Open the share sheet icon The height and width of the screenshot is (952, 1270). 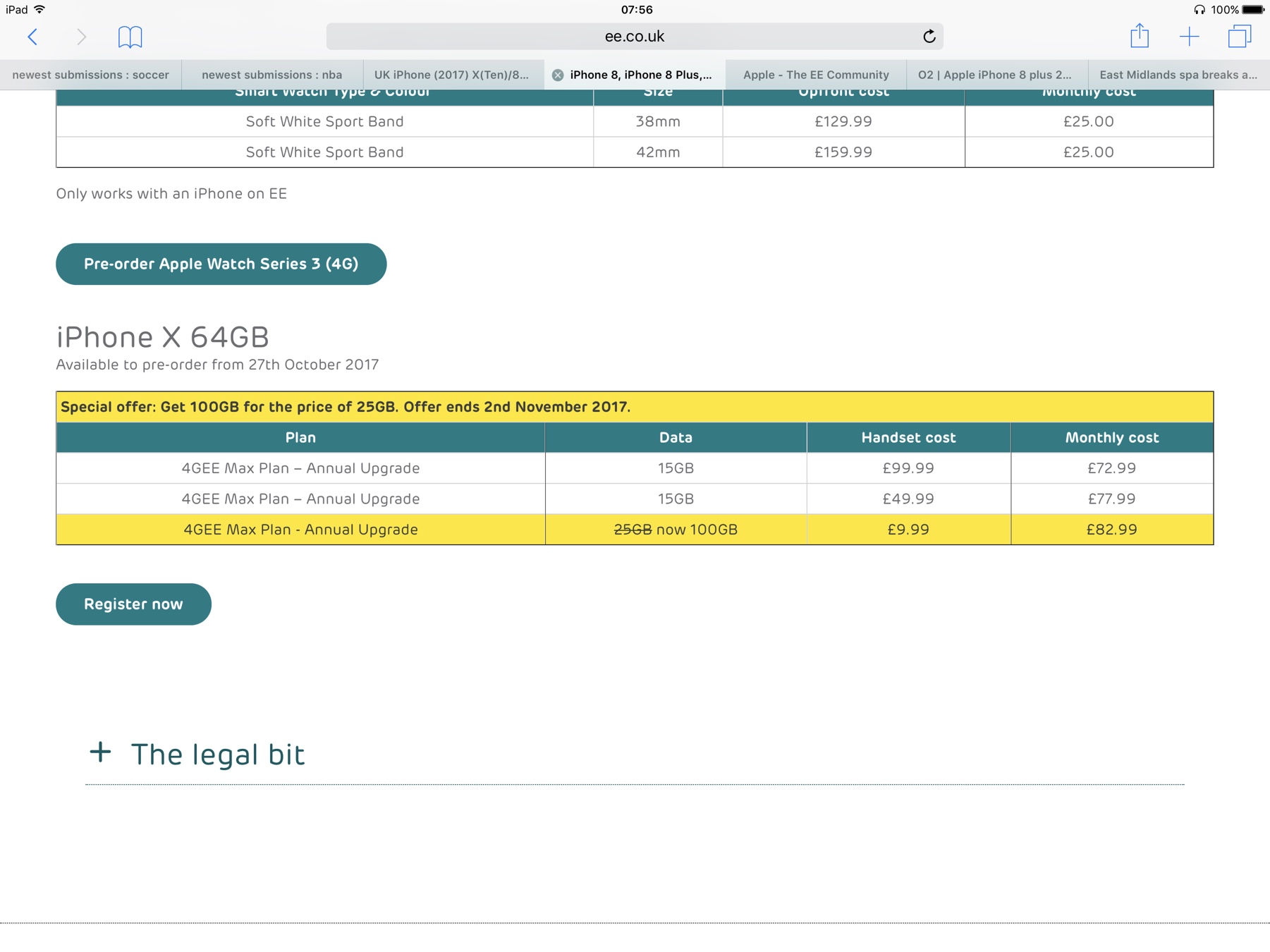1140,35
